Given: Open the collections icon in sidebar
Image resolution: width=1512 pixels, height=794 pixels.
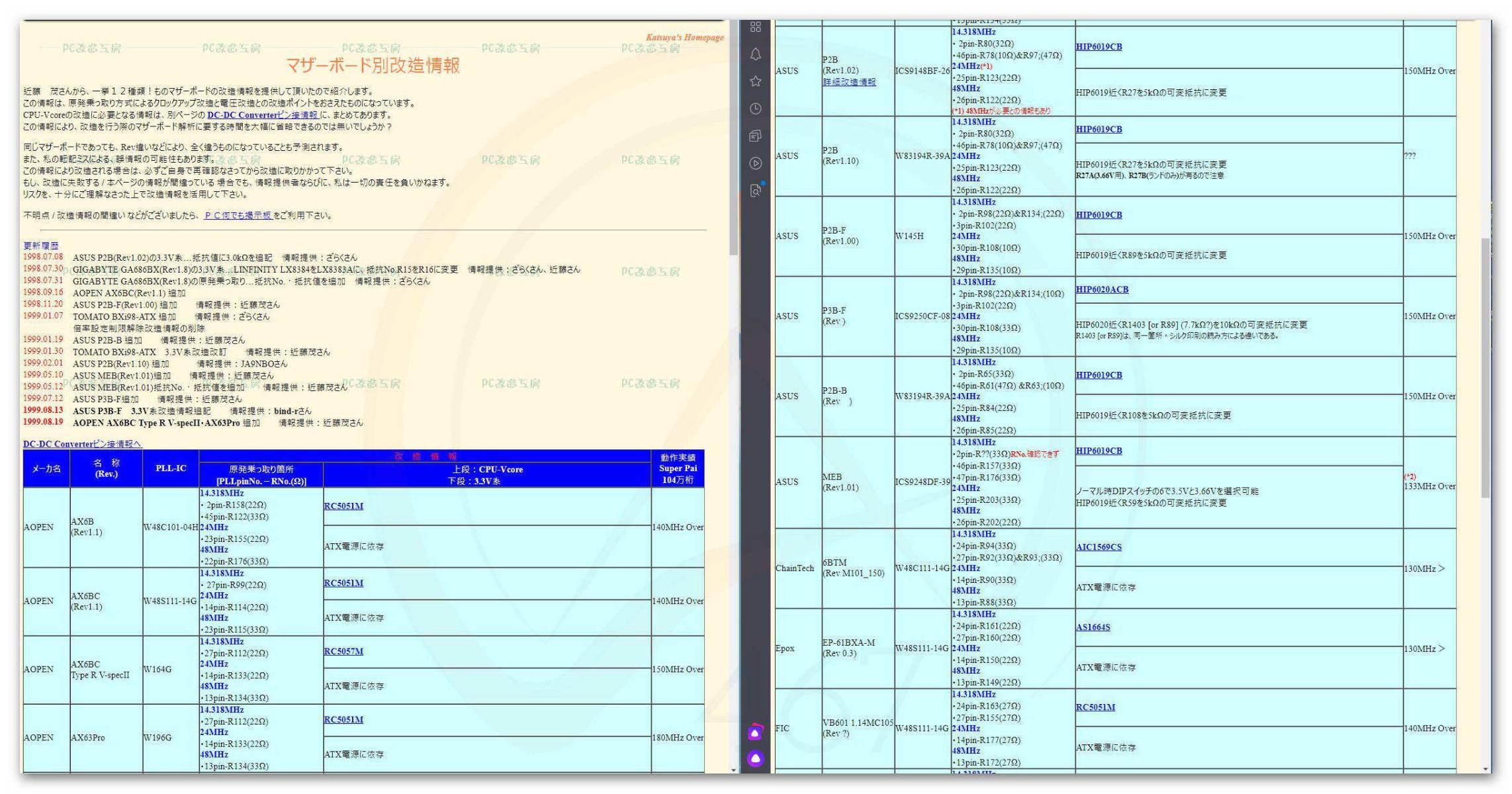Looking at the screenshot, I should [755, 136].
